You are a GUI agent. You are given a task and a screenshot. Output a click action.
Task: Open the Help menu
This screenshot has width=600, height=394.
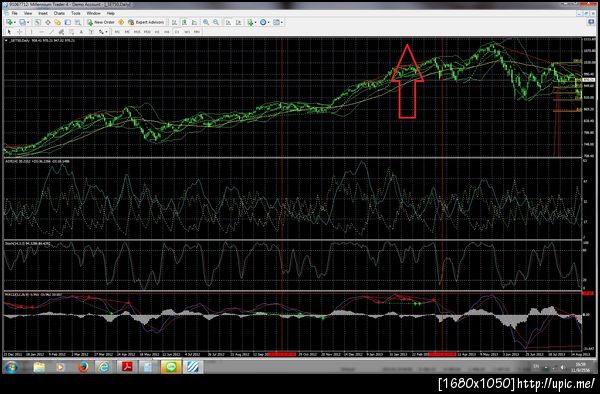tap(111, 13)
